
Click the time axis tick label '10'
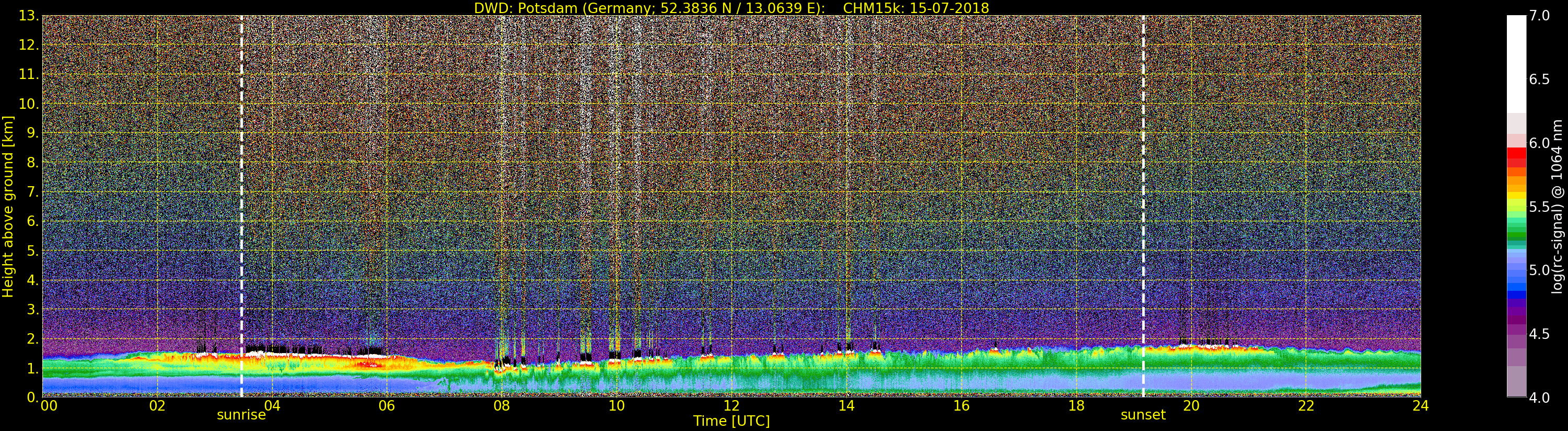(x=617, y=406)
